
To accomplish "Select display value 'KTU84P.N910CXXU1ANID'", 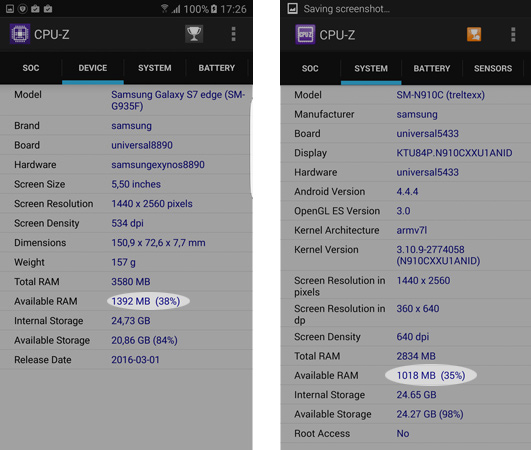I will coord(454,153).
